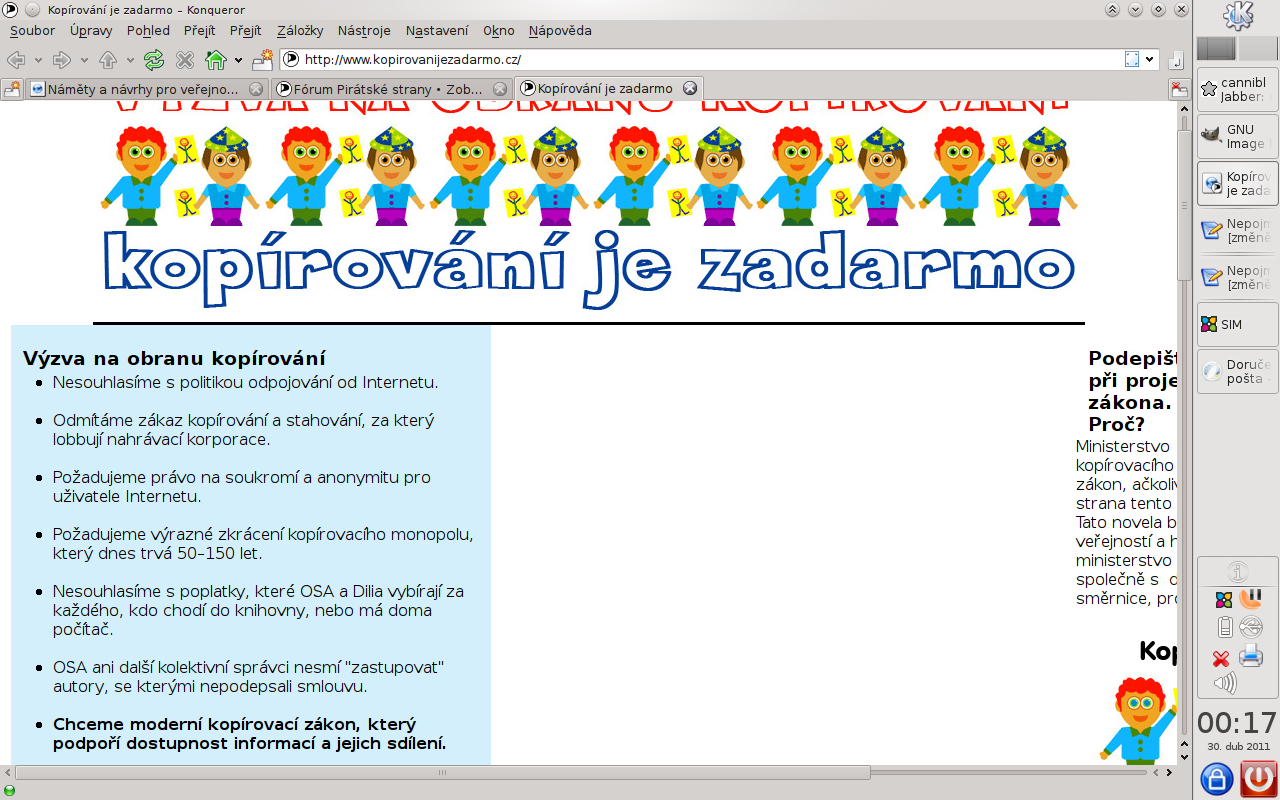The image size is (1280, 800).
Task: Click the red power leave button
Action: click(1259, 778)
